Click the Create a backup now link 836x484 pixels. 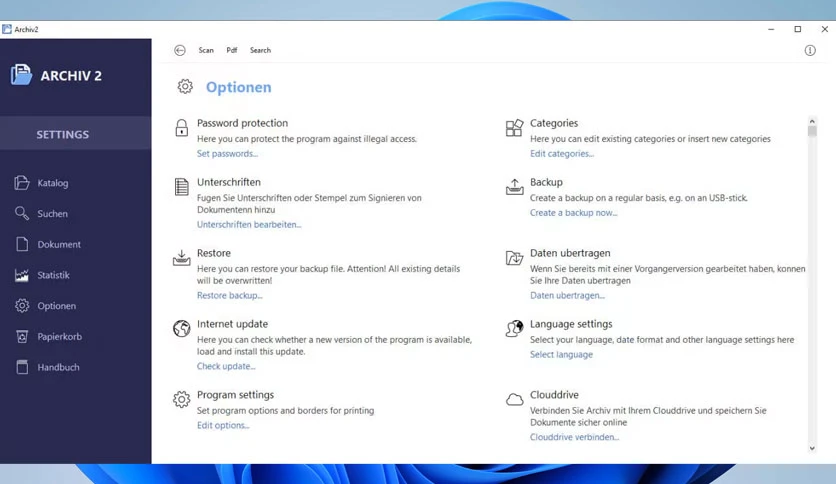(x=573, y=213)
